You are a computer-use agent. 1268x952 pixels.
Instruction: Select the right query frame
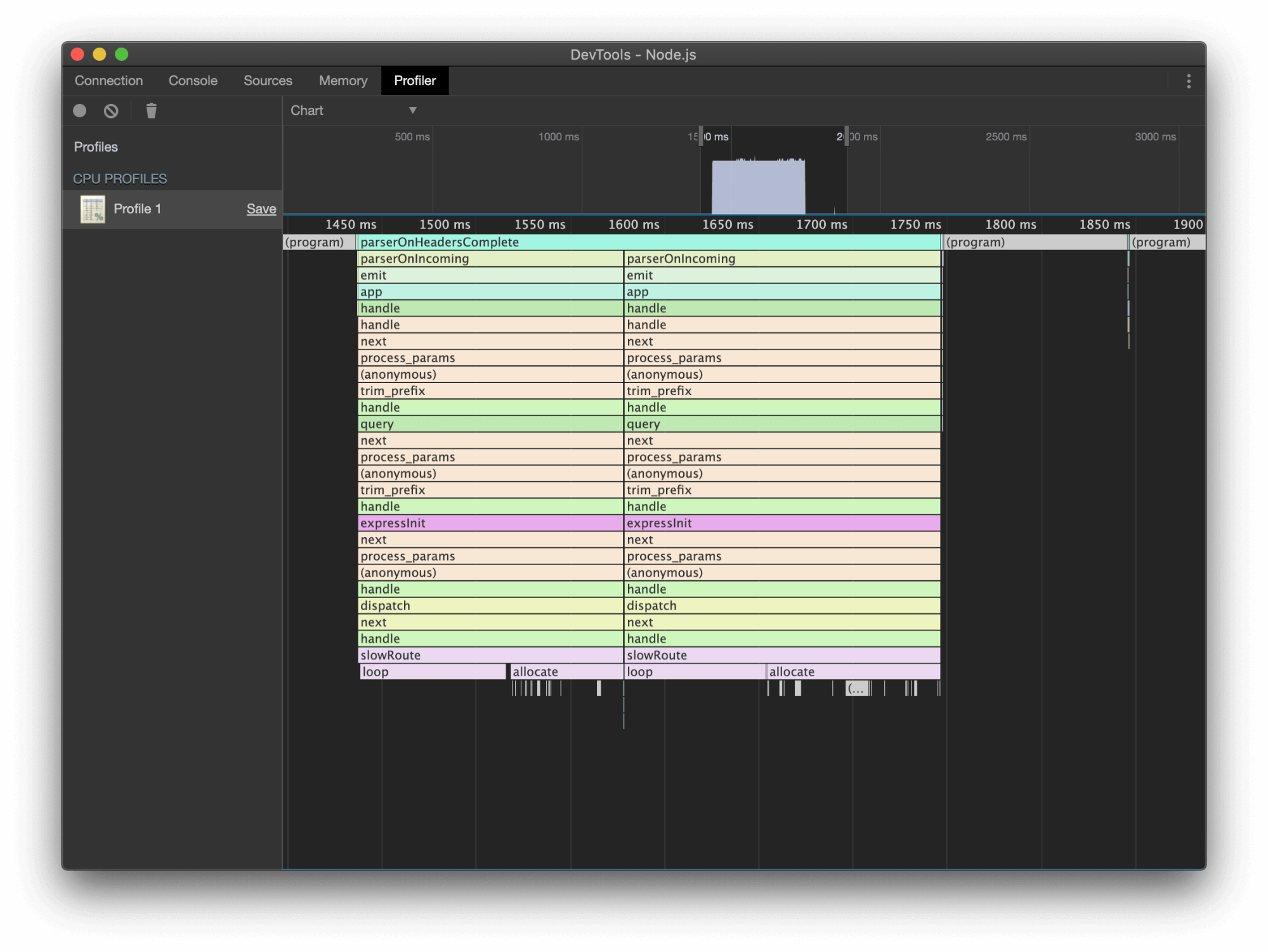(782, 424)
